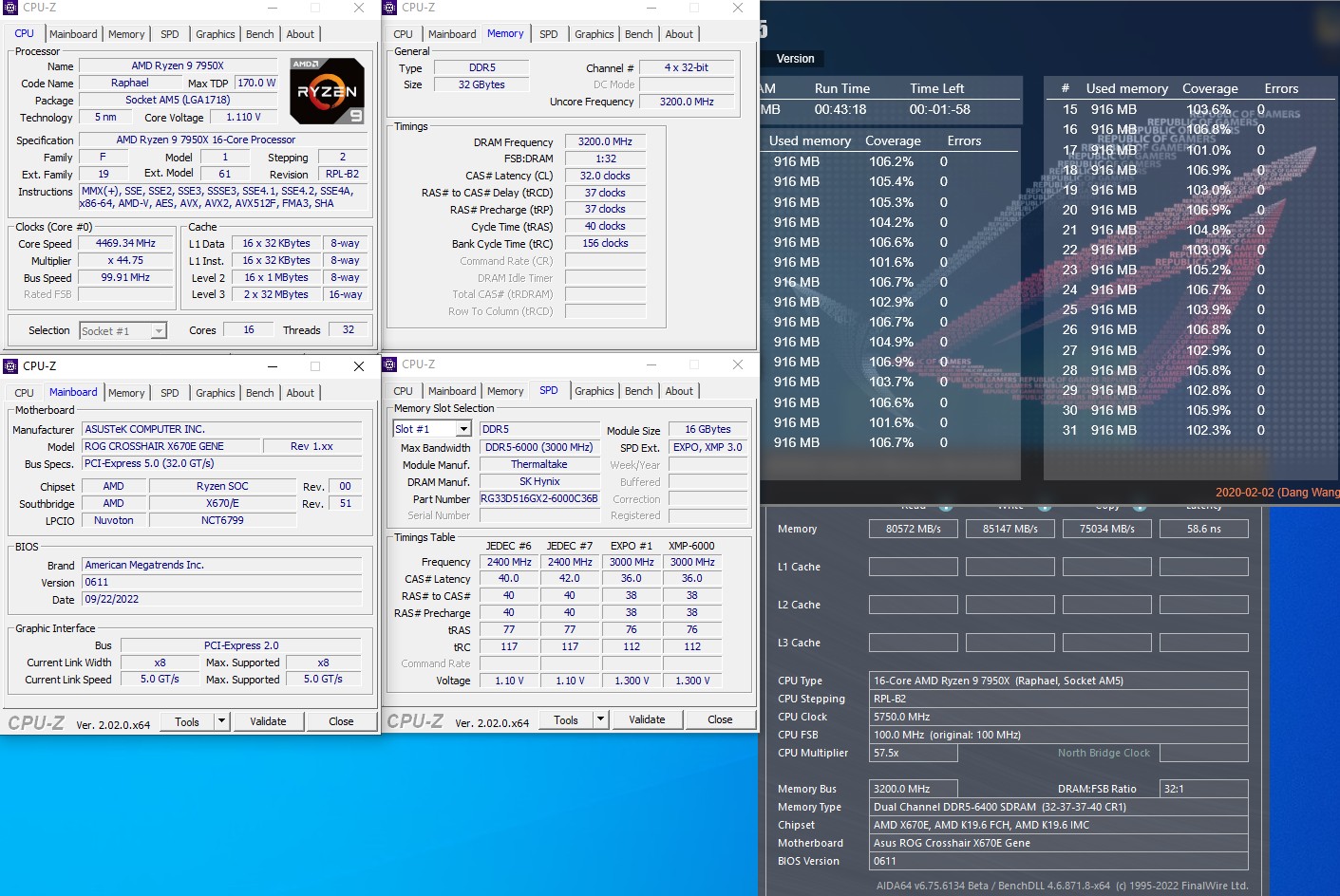
Task: Click Validate in the Mainboard window
Action: pyautogui.click(x=268, y=721)
